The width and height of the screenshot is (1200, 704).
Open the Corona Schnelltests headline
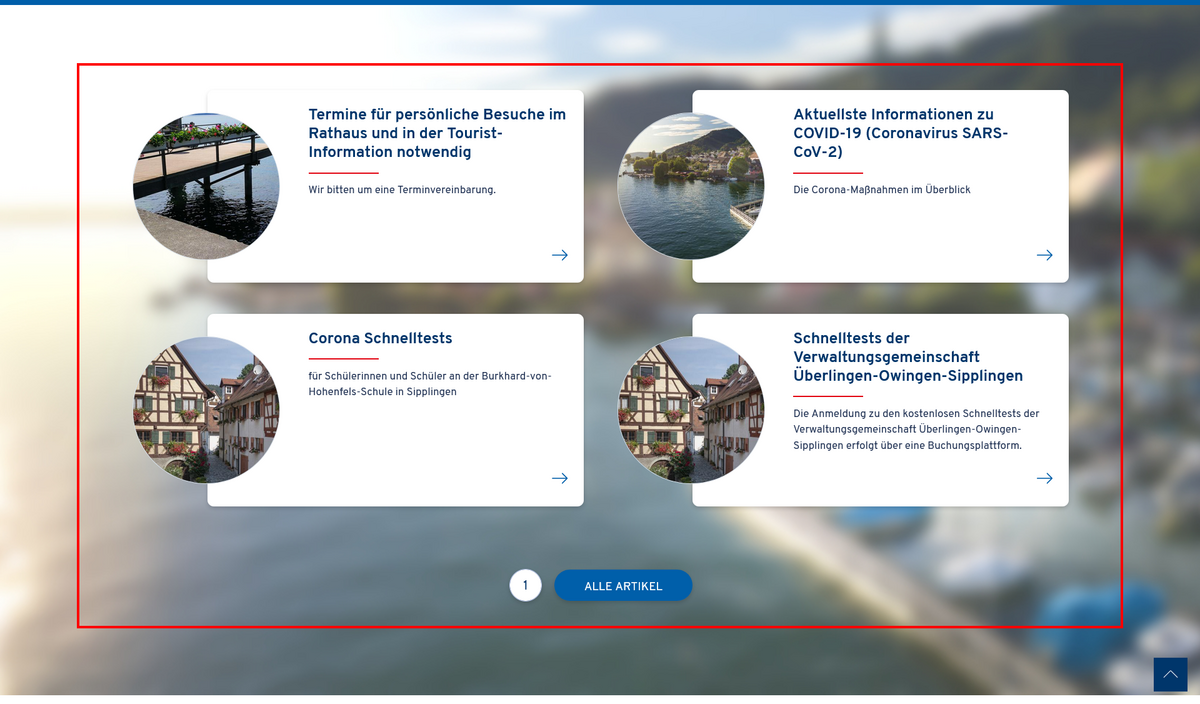[x=380, y=339]
